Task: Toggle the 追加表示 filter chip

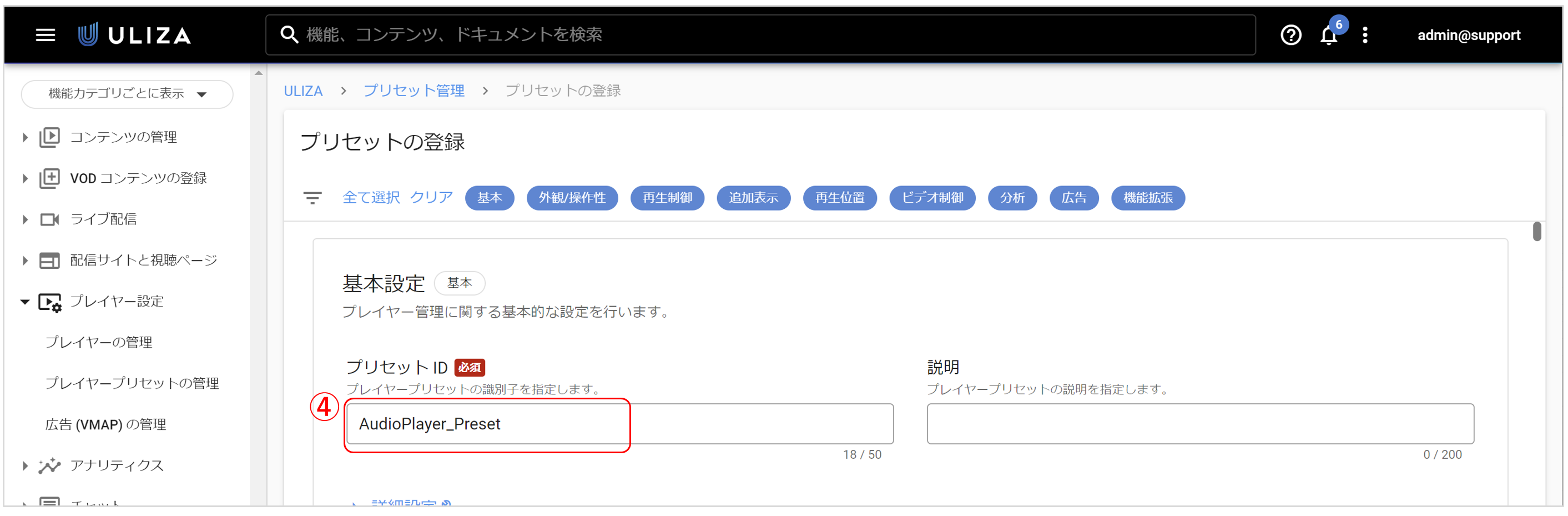Action: (x=754, y=197)
